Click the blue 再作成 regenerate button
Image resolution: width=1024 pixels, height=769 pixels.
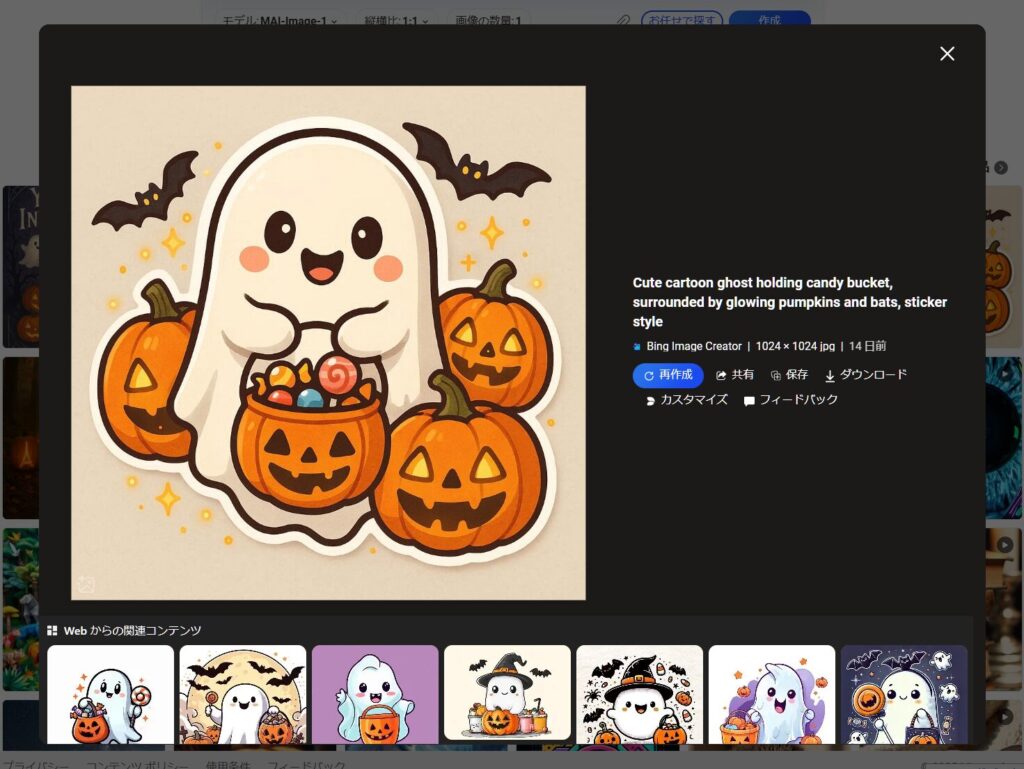pyautogui.click(x=668, y=375)
